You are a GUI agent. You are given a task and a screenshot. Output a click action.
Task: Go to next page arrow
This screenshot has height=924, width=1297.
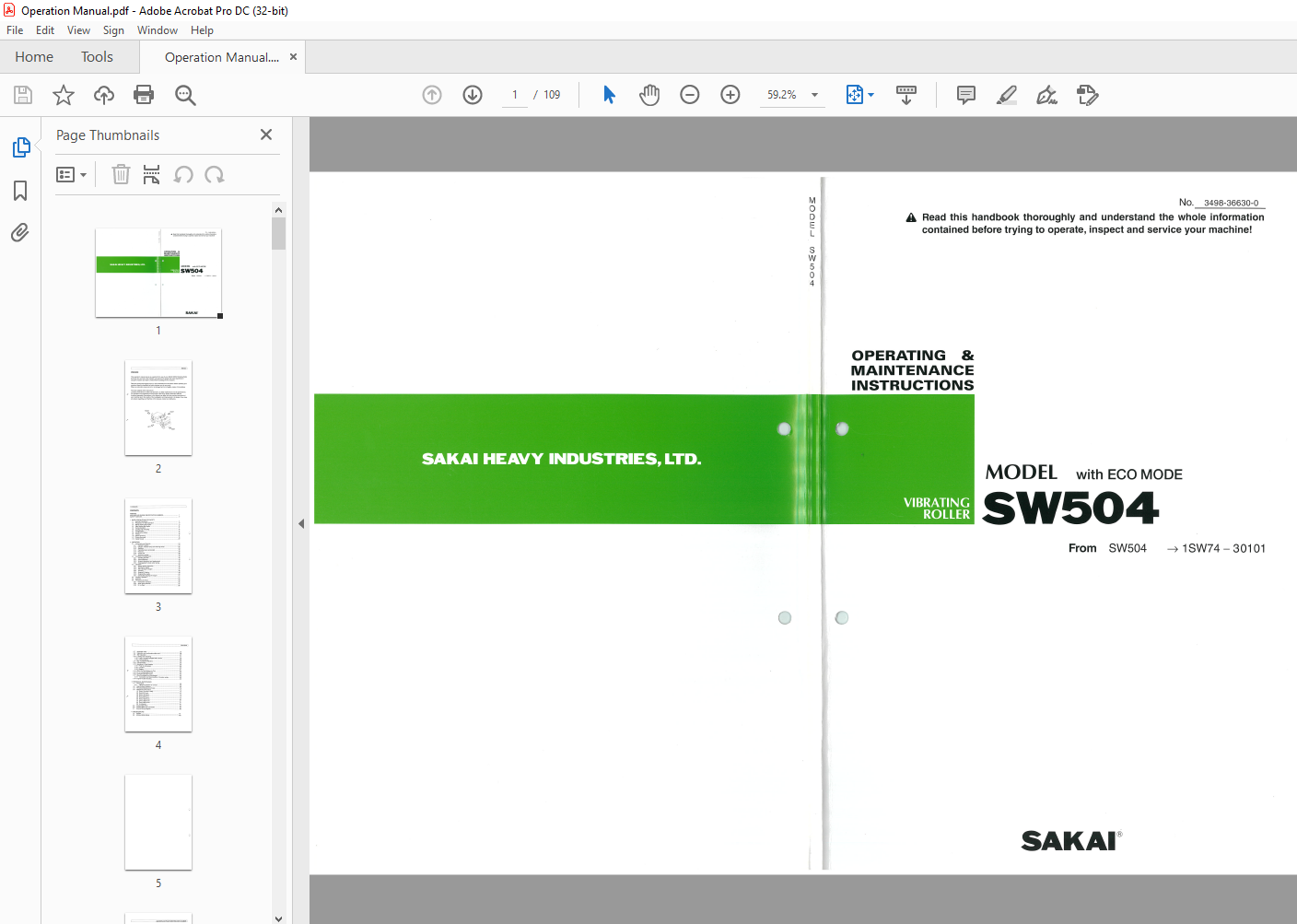pos(473,95)
